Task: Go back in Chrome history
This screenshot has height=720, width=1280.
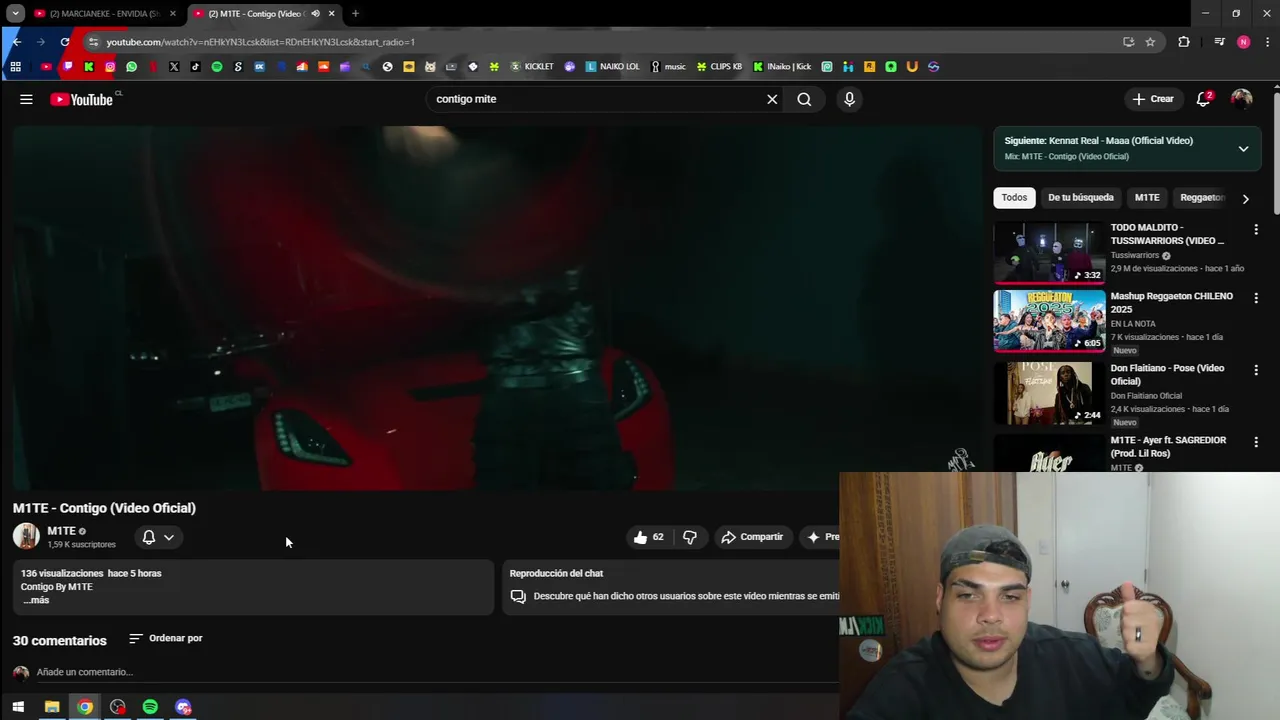Action: [16, 42]
